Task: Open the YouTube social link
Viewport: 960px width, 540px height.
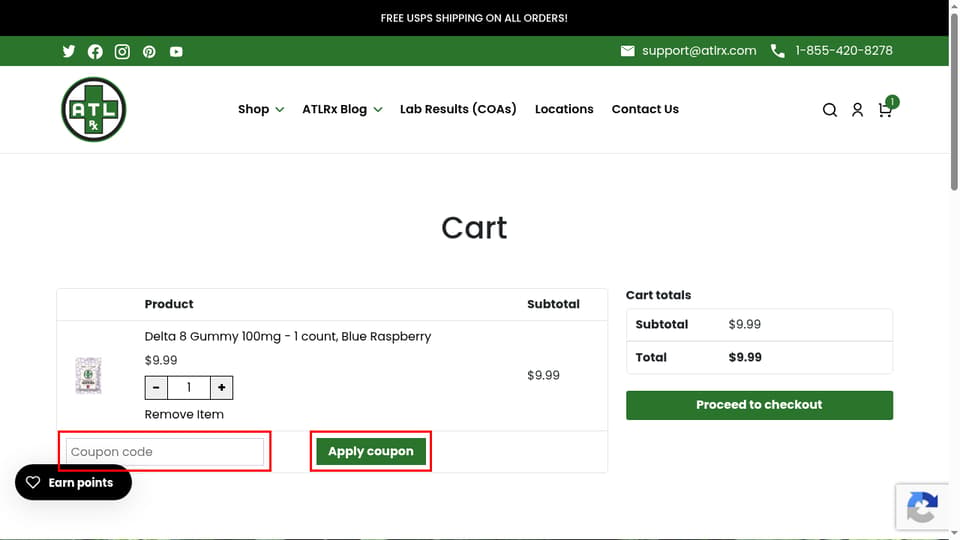Action: pos(176,51)
